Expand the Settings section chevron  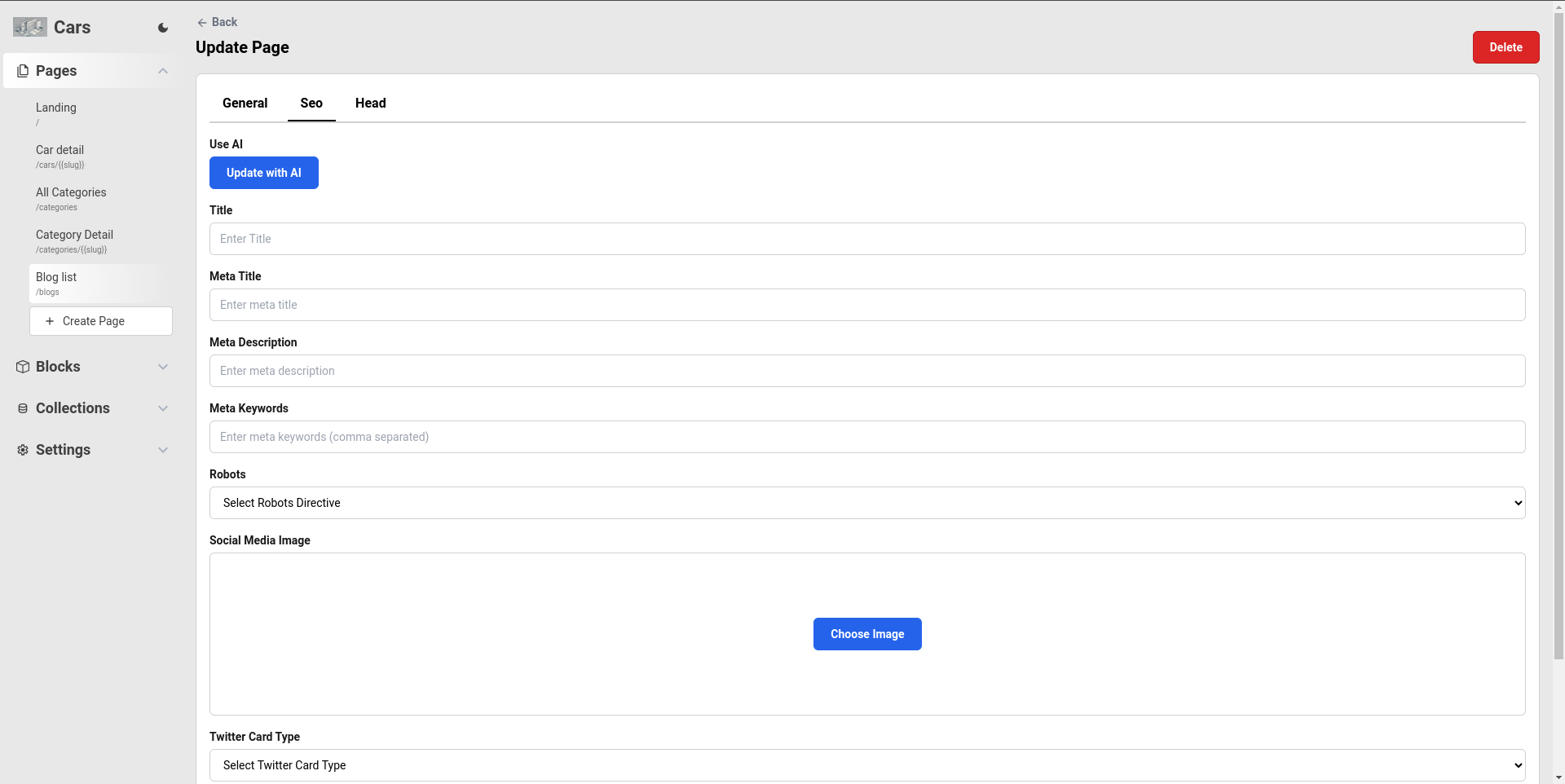pyautogui.click(x=163, y=450)
